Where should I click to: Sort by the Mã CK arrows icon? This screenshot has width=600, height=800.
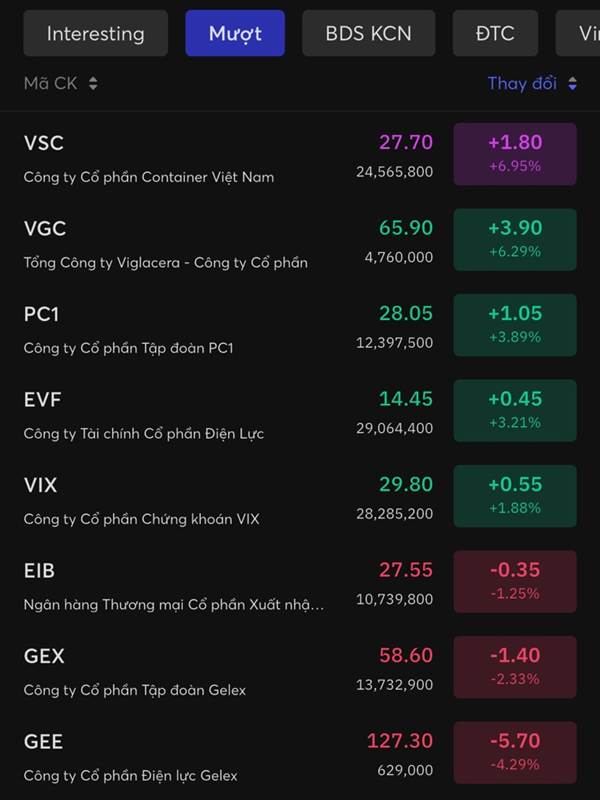click(93, 83)
